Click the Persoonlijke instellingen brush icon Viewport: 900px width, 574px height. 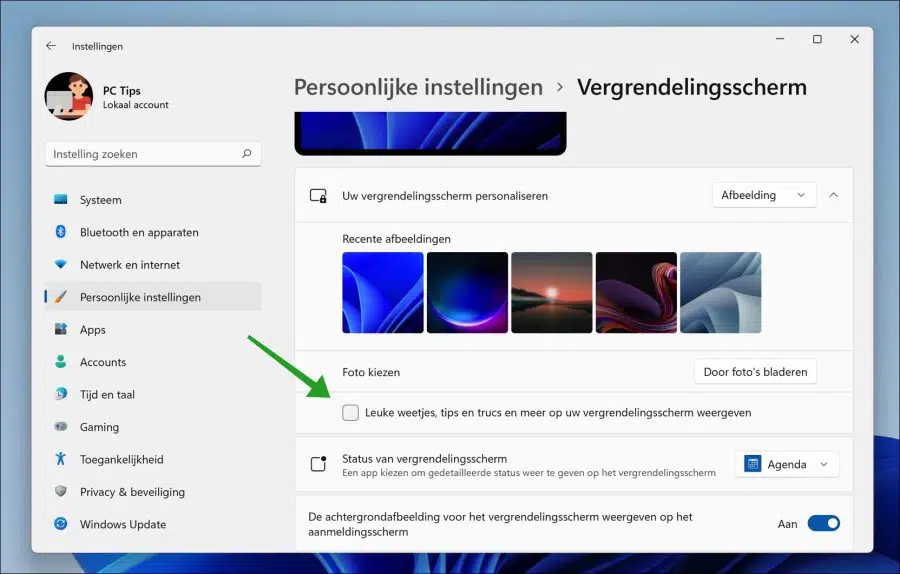pos(61,297)
